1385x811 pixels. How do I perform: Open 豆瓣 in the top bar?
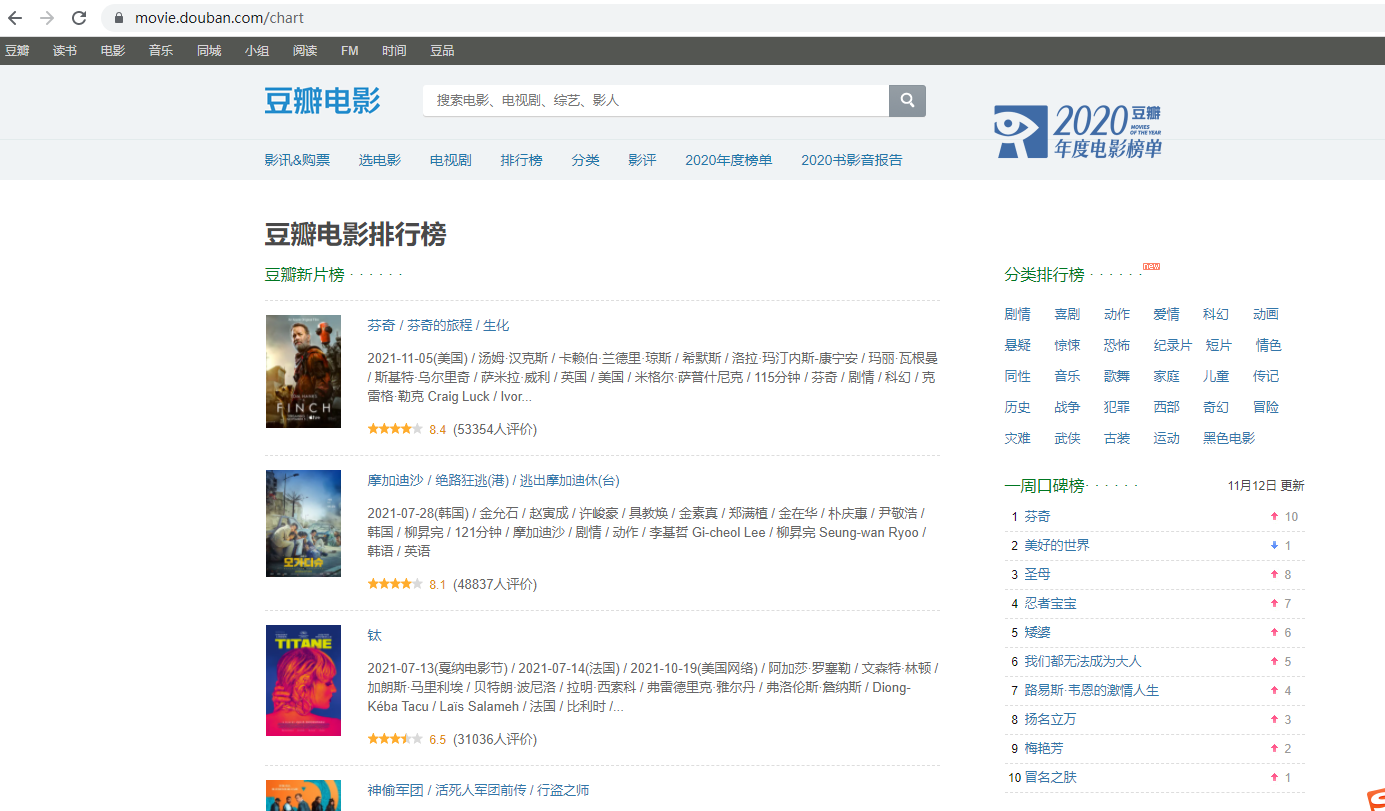pos(17,50)
